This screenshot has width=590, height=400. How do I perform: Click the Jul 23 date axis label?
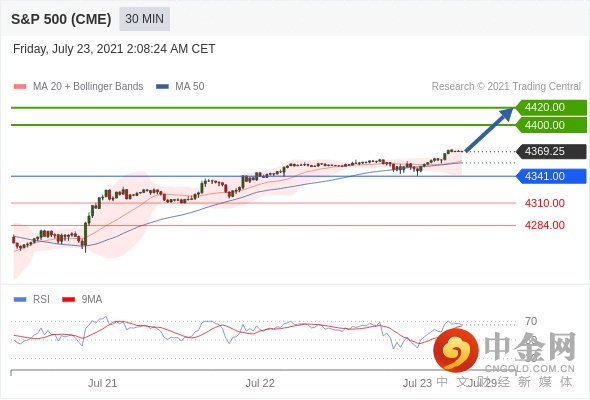point(417,383)
